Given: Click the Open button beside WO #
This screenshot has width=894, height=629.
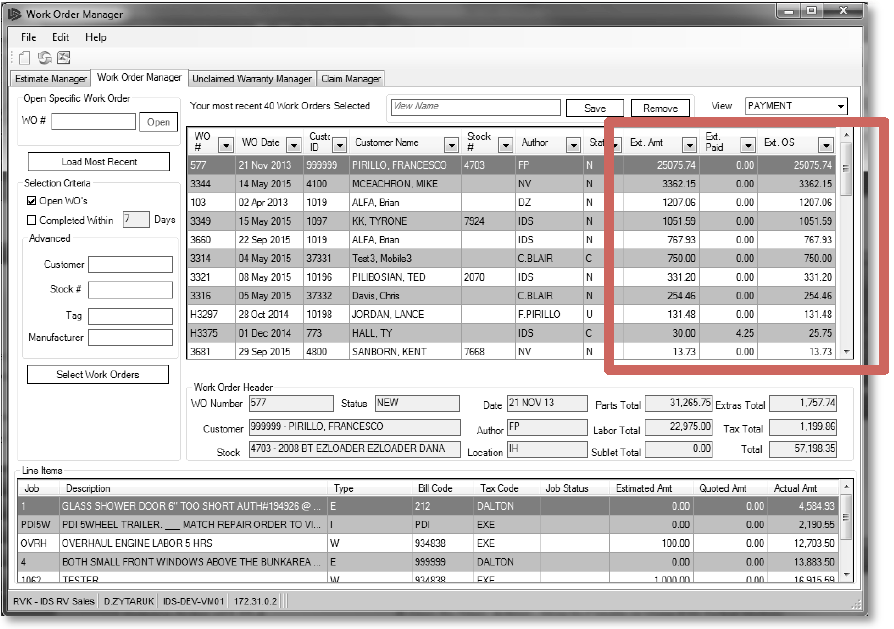Looking at the screenshot, I should pos(159,122).
